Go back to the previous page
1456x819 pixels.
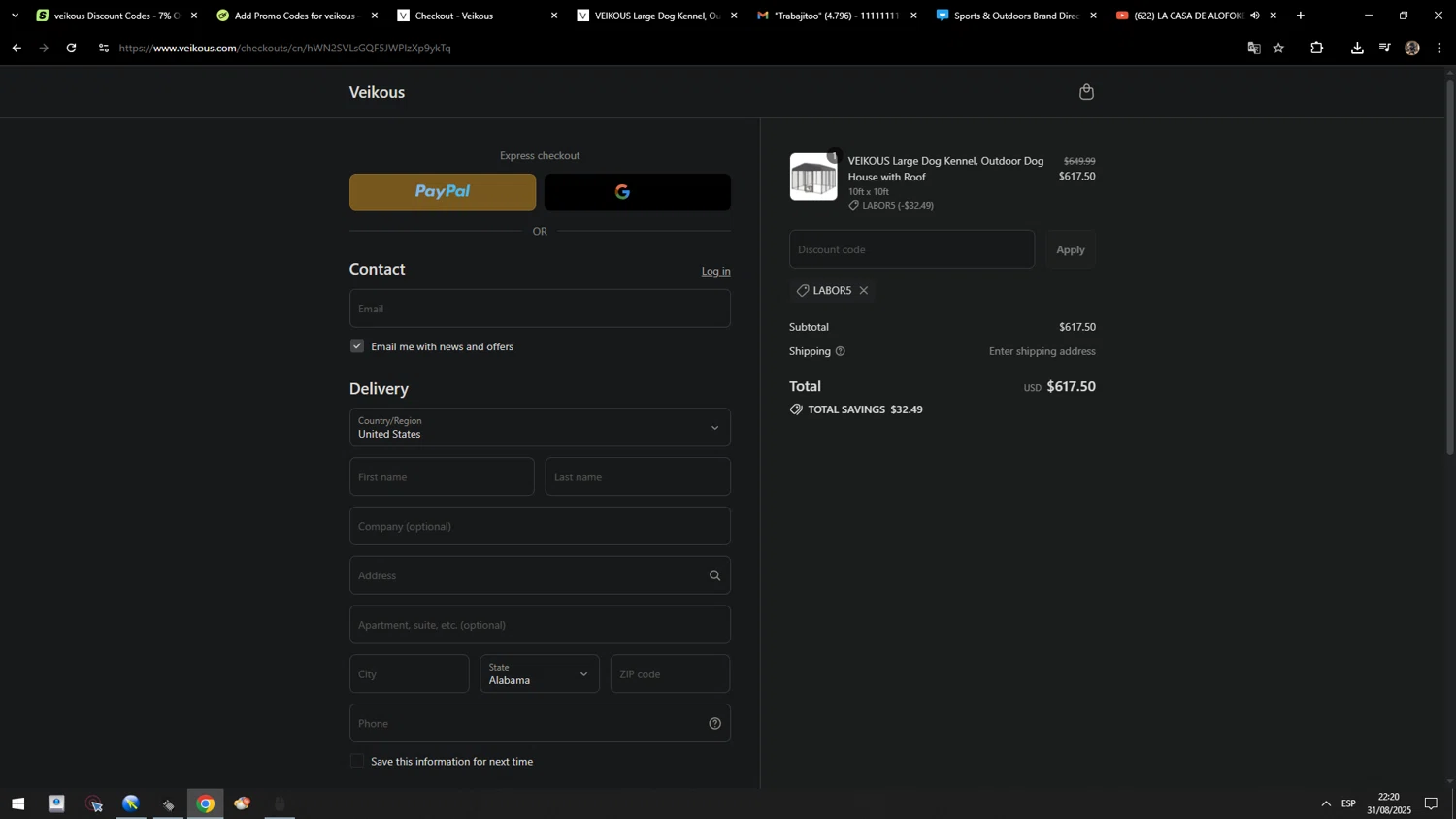[17, 48]
